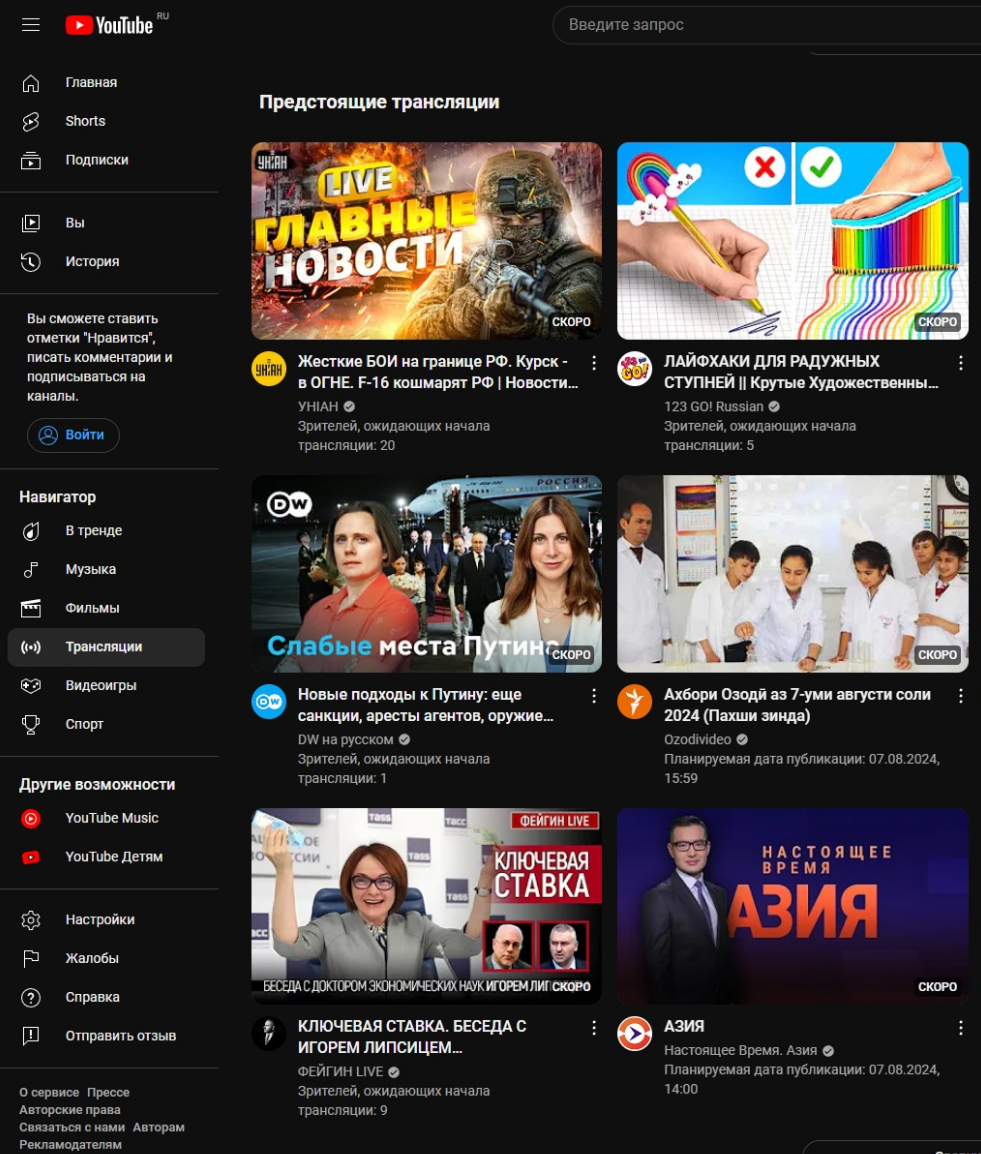Open the Новые подходы к Путину title
This screenshot has width=981, height=1154.
click(x=425, y=705)
